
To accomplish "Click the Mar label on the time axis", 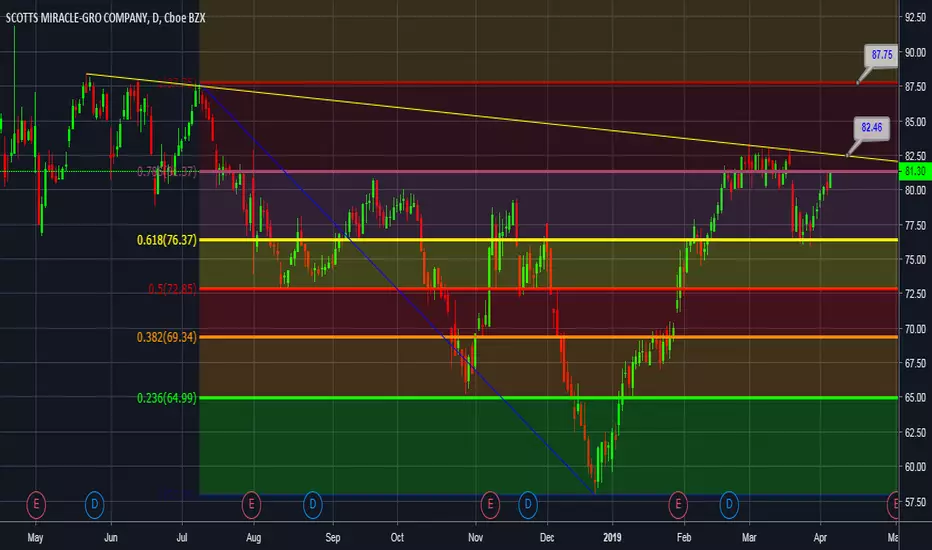I will point(749,538).
